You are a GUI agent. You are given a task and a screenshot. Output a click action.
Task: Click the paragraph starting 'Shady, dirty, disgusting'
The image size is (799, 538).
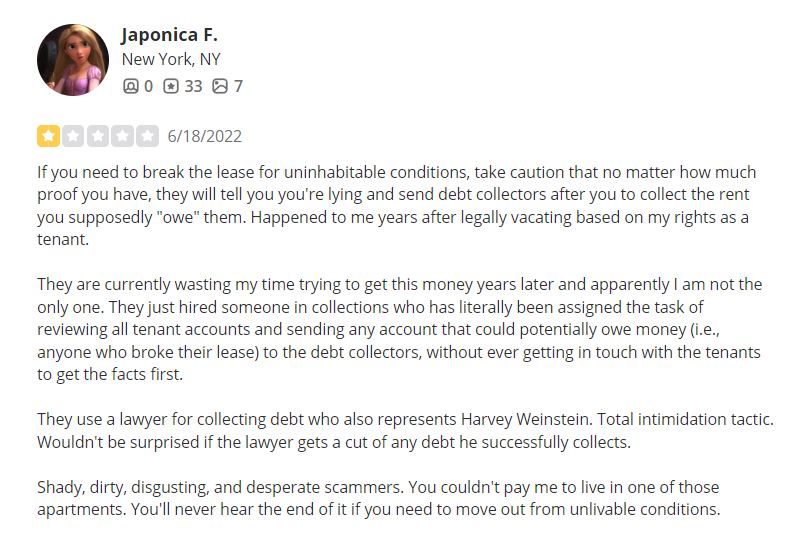click(x=378, y=497)
